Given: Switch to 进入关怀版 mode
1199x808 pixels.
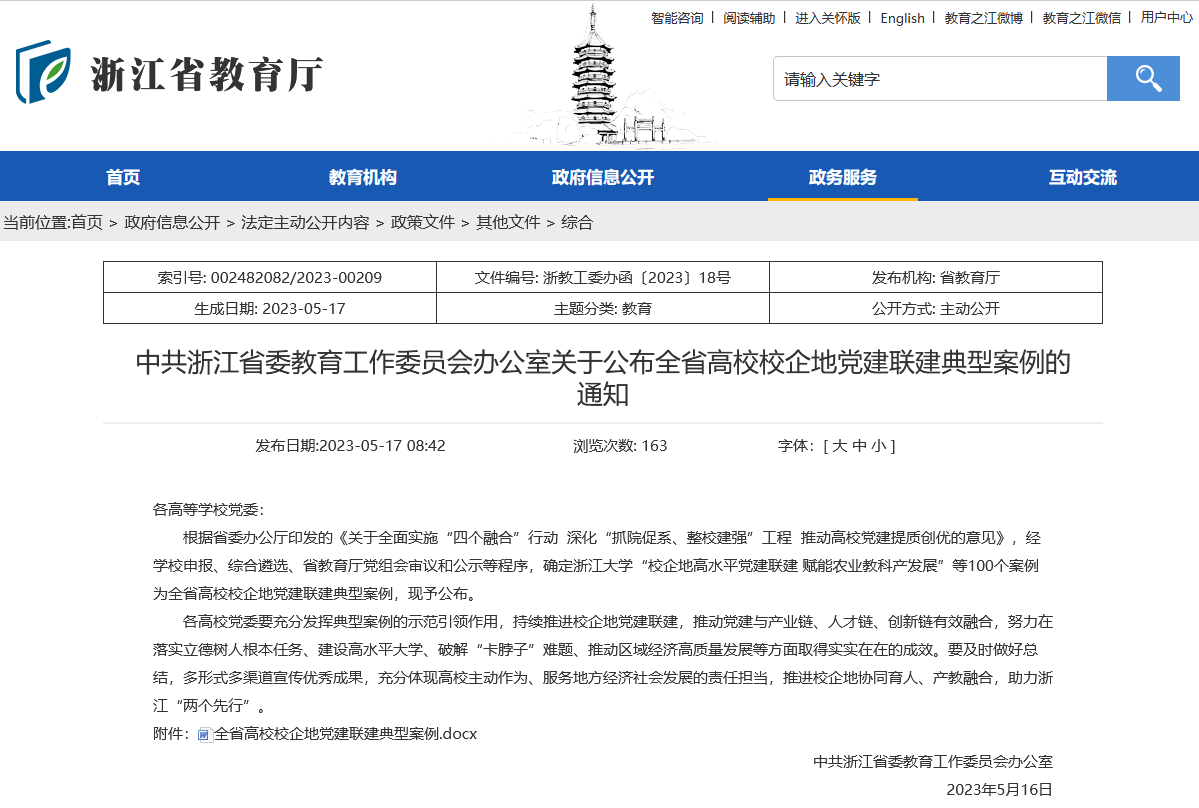Looking at the screenshot, I should (827, 18).
